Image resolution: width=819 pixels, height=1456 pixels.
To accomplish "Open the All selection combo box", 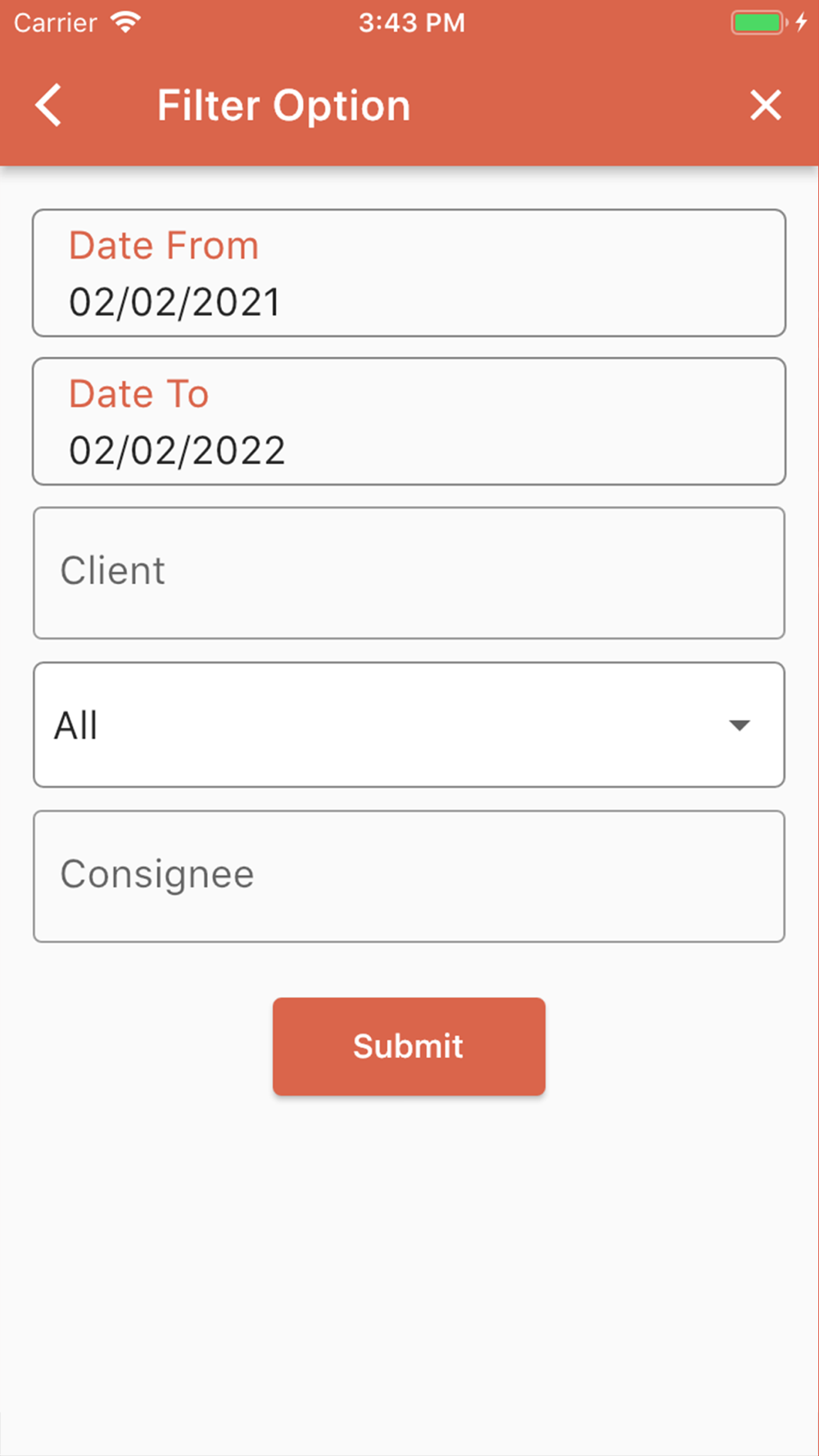I will [x=409, y=725].
